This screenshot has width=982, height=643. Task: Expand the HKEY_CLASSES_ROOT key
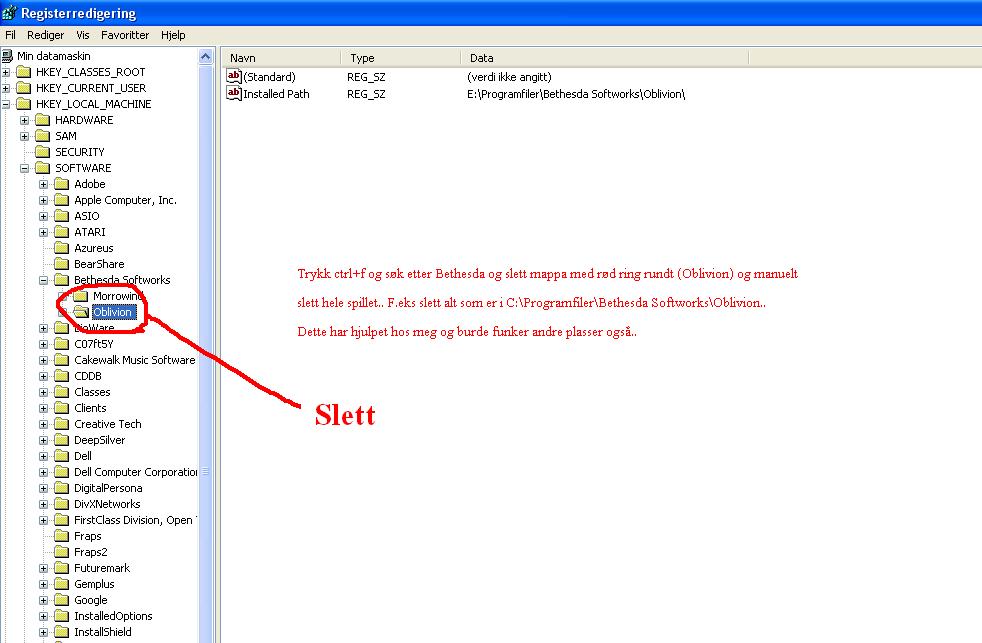click(6, 72)
